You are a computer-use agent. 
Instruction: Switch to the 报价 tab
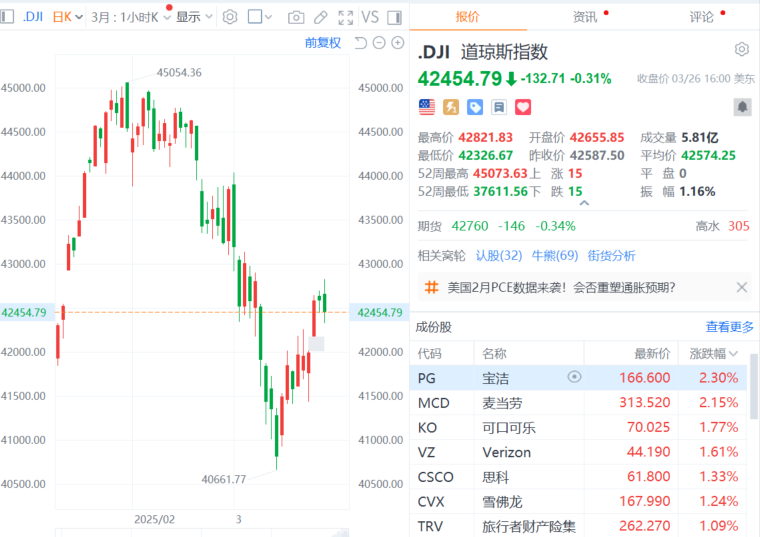(467, 17)
